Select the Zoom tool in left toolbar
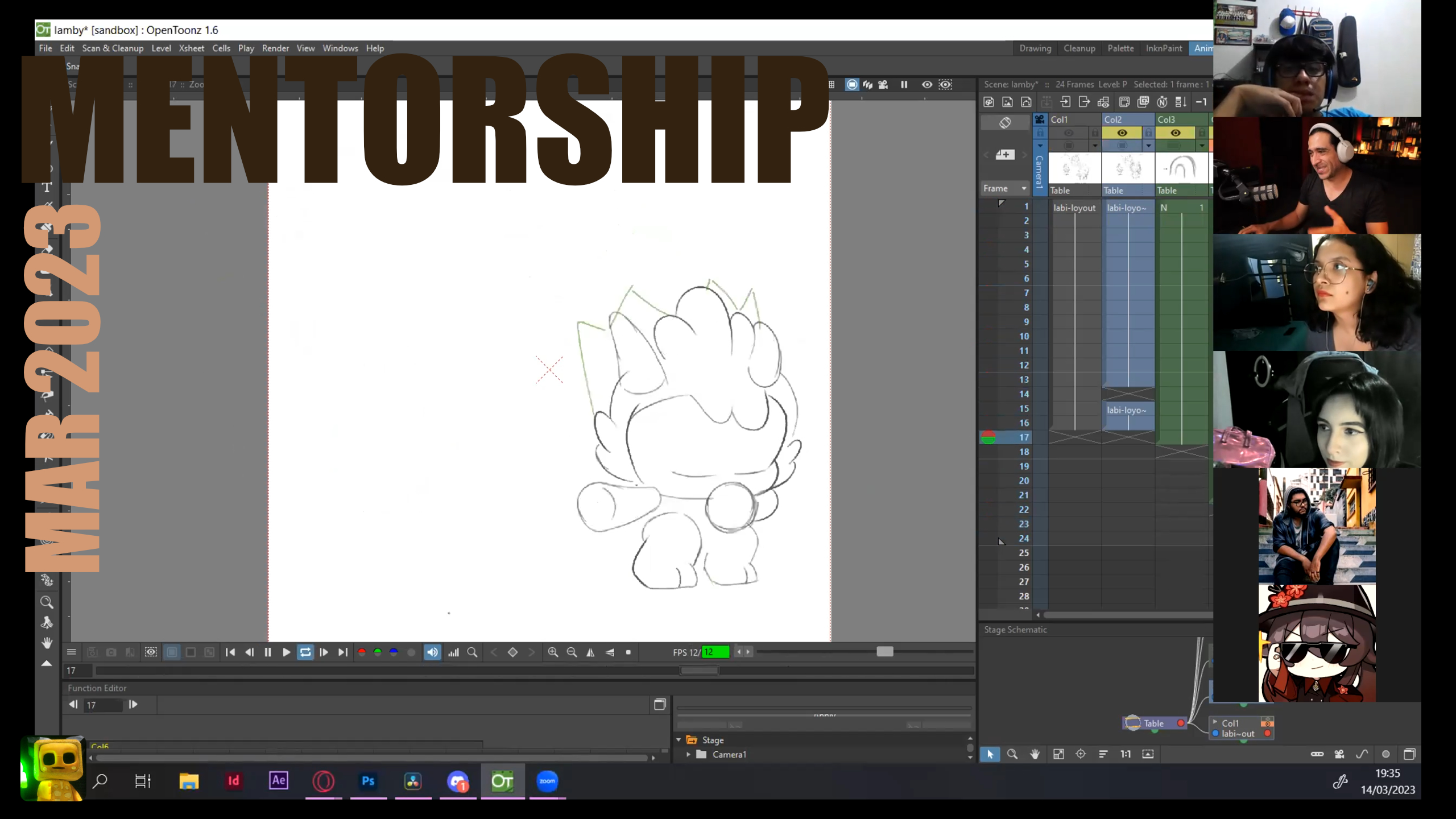 tap(47, 602)
